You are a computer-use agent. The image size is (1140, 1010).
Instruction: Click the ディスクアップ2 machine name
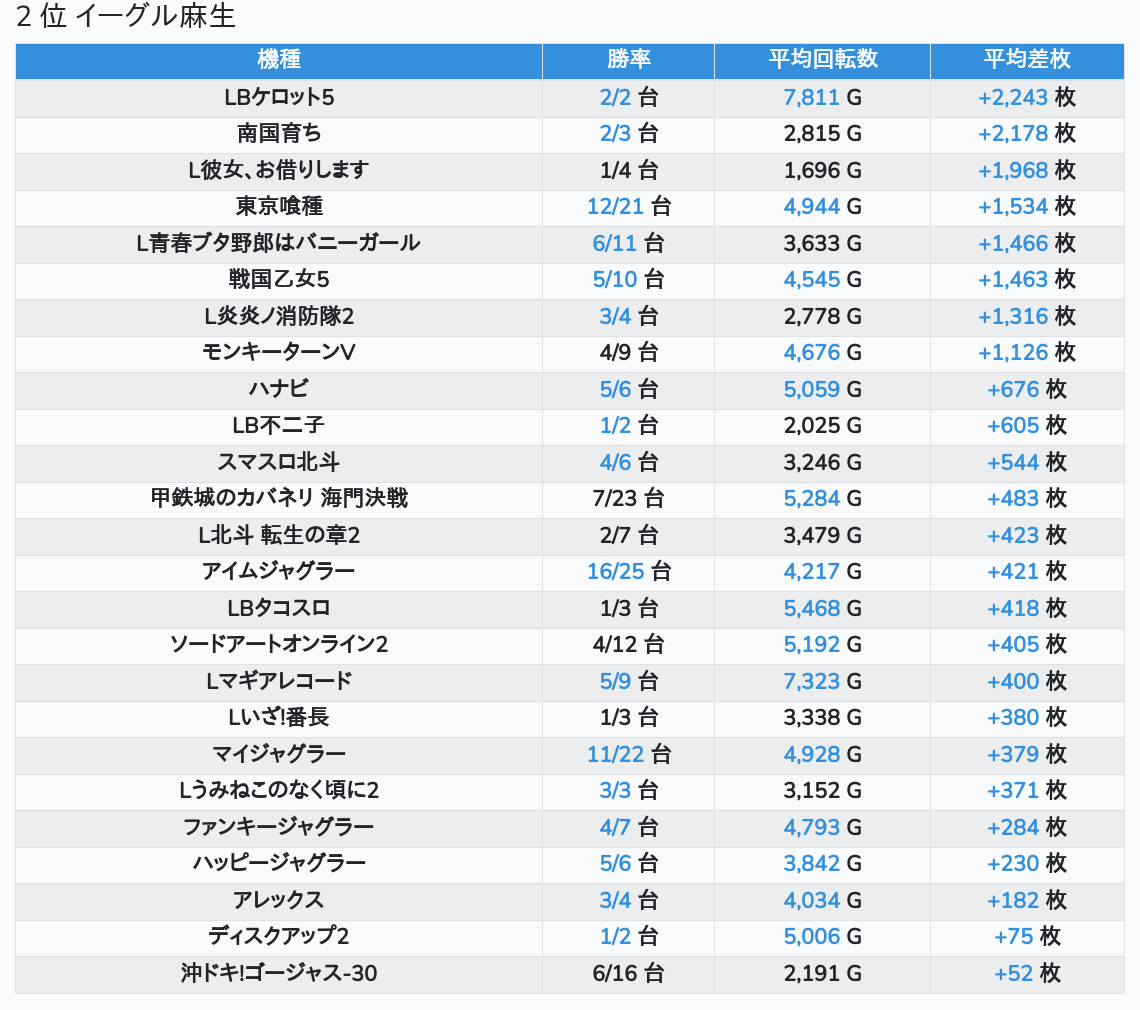tap(278, 936)
